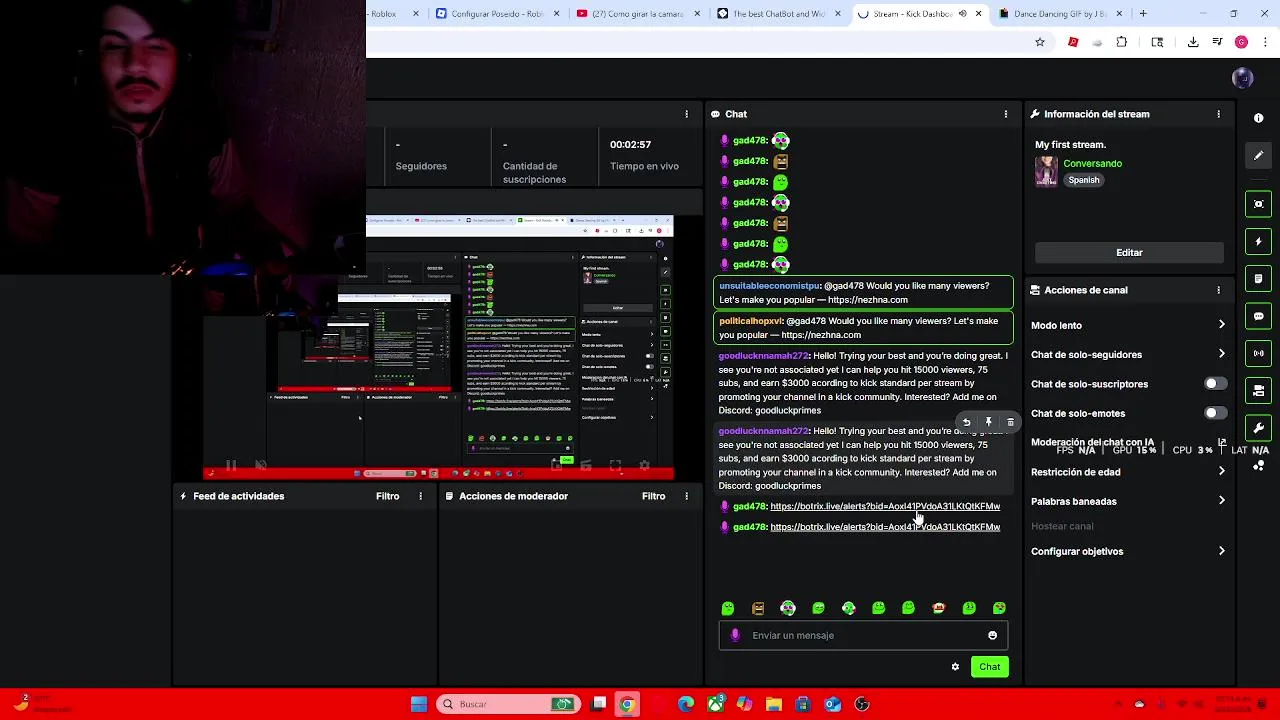The height and width of the screenshot is (720, 1280).
Task: Open a new browser tab
Action: click(x=1143, y=14)
